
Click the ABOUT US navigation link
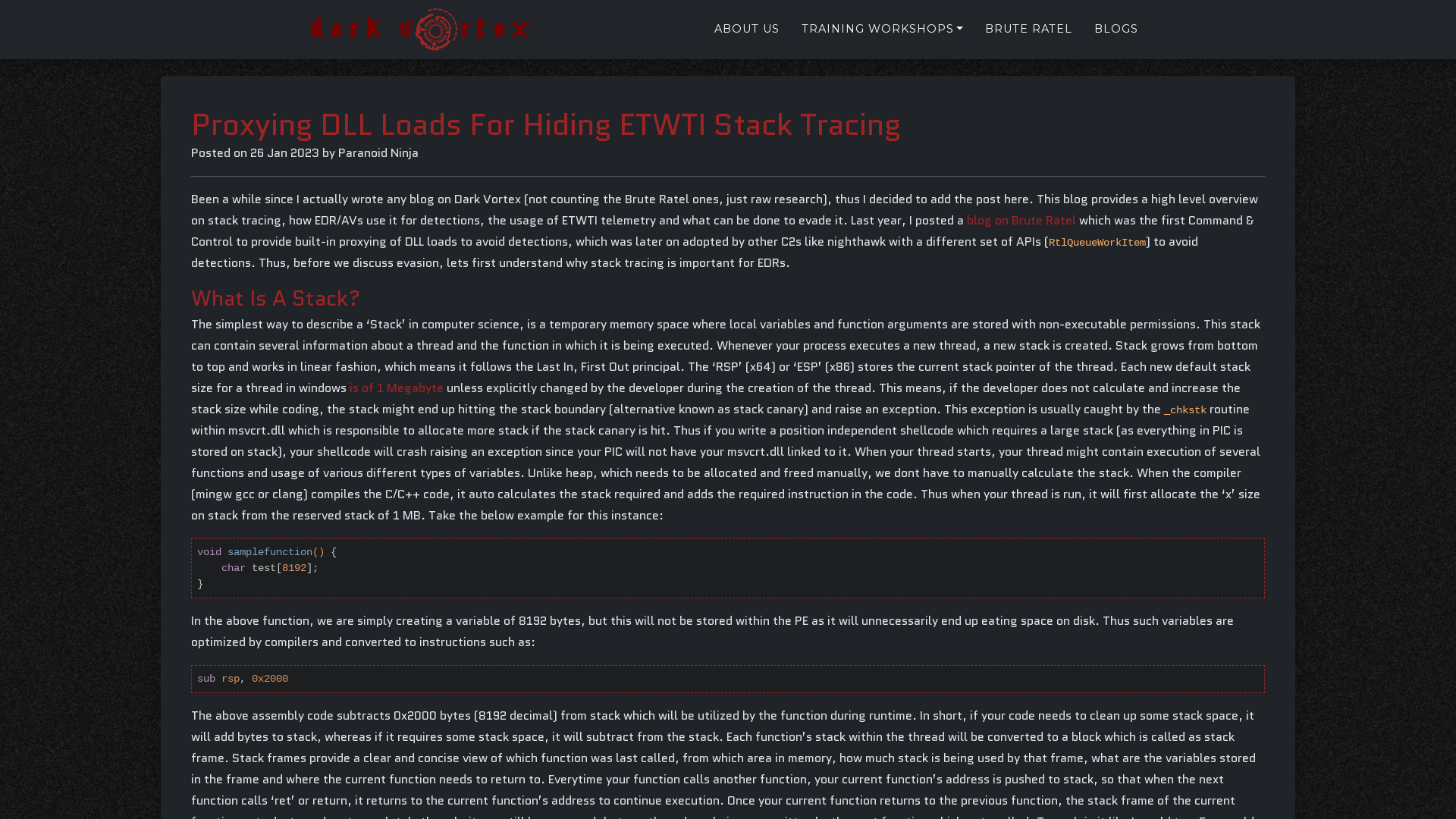(746, 28)
